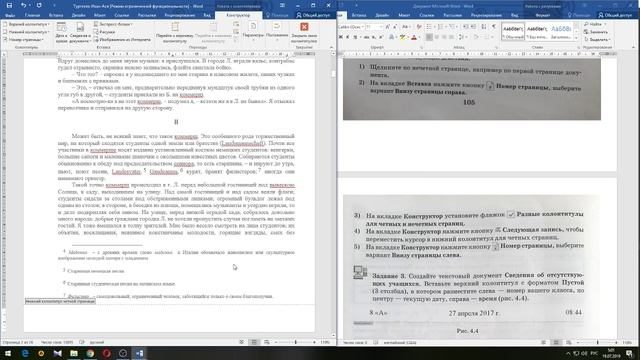Switch left window to Web layout view
The height and width of the screenshot is (360, 640).
[x=267, y=342]
